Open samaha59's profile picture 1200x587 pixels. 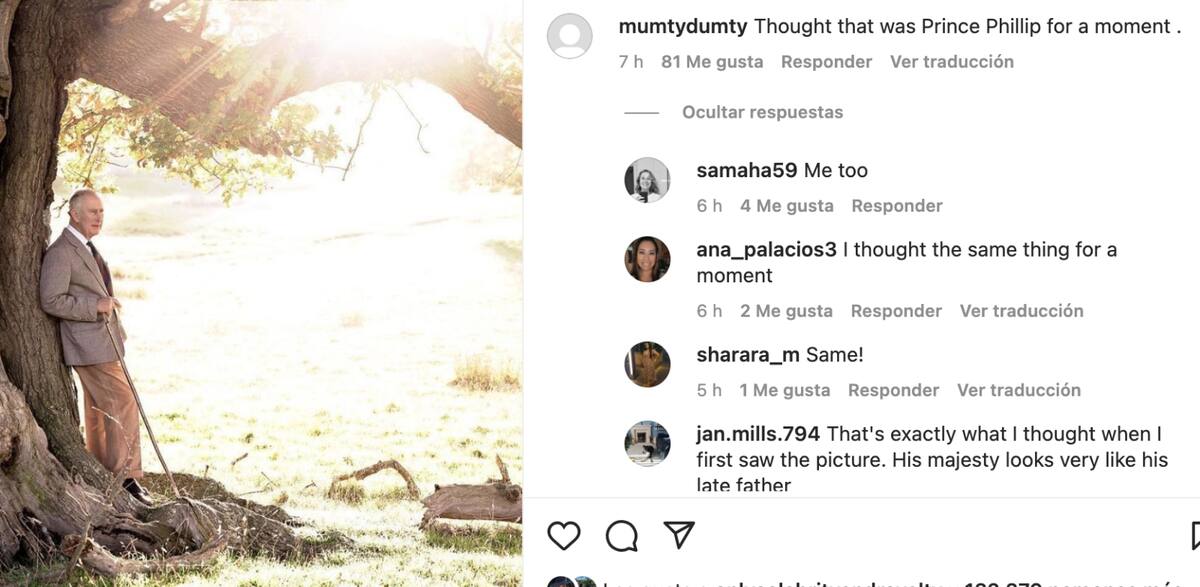(647, 180)
